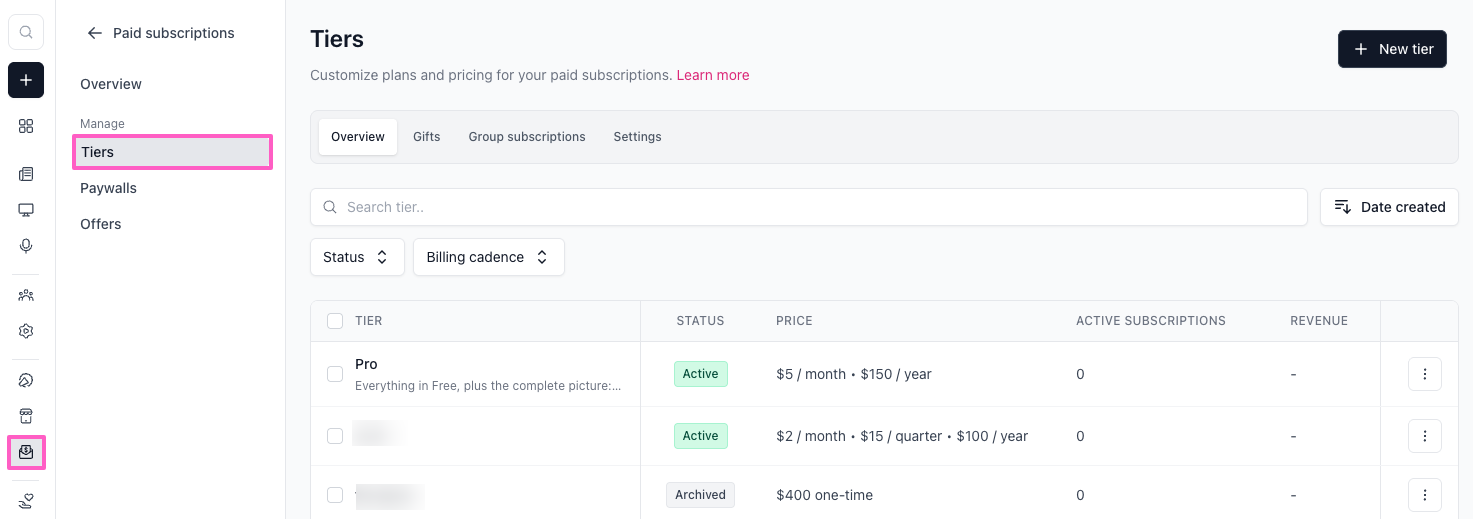Click the Pro tier name
Image resolution: width=1473 pixels, height=519 pixels.
tap(366, 364)
